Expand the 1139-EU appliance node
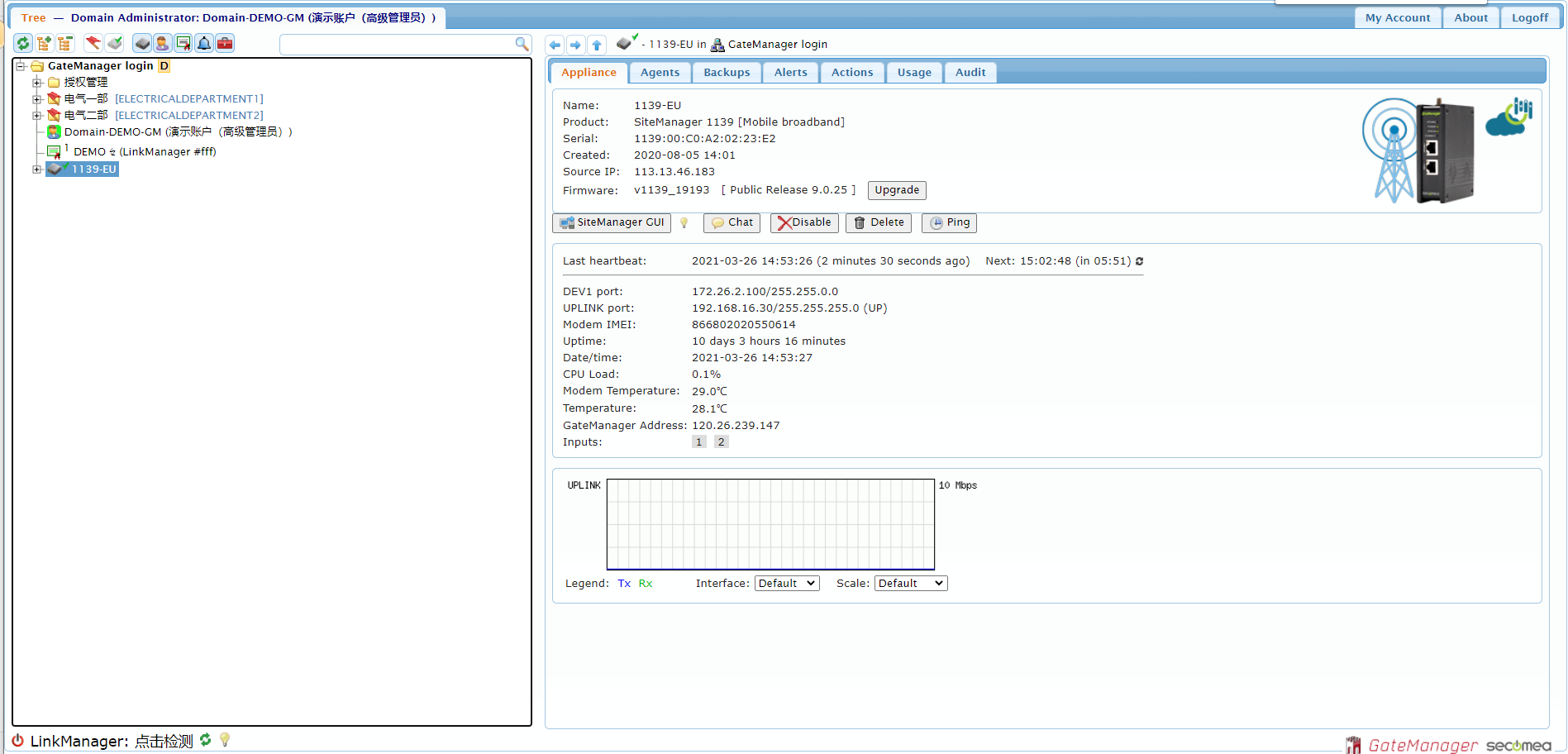The image size is (1568, 754). [36, 169]
